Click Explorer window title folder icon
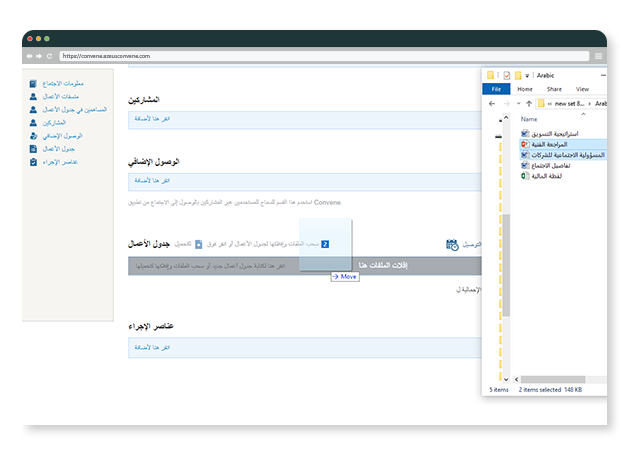 (x=490, y=75)
